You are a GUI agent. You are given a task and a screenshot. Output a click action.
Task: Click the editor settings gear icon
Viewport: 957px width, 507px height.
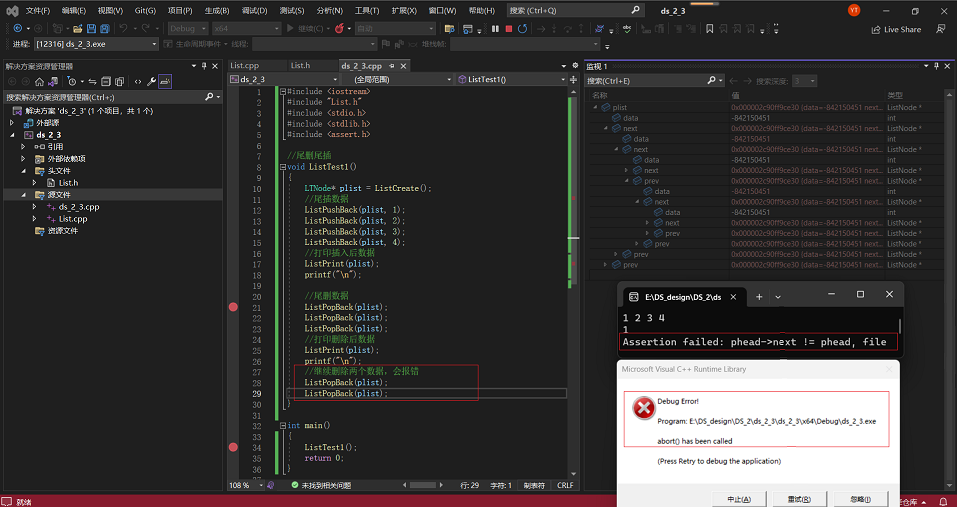pos(574,65)
